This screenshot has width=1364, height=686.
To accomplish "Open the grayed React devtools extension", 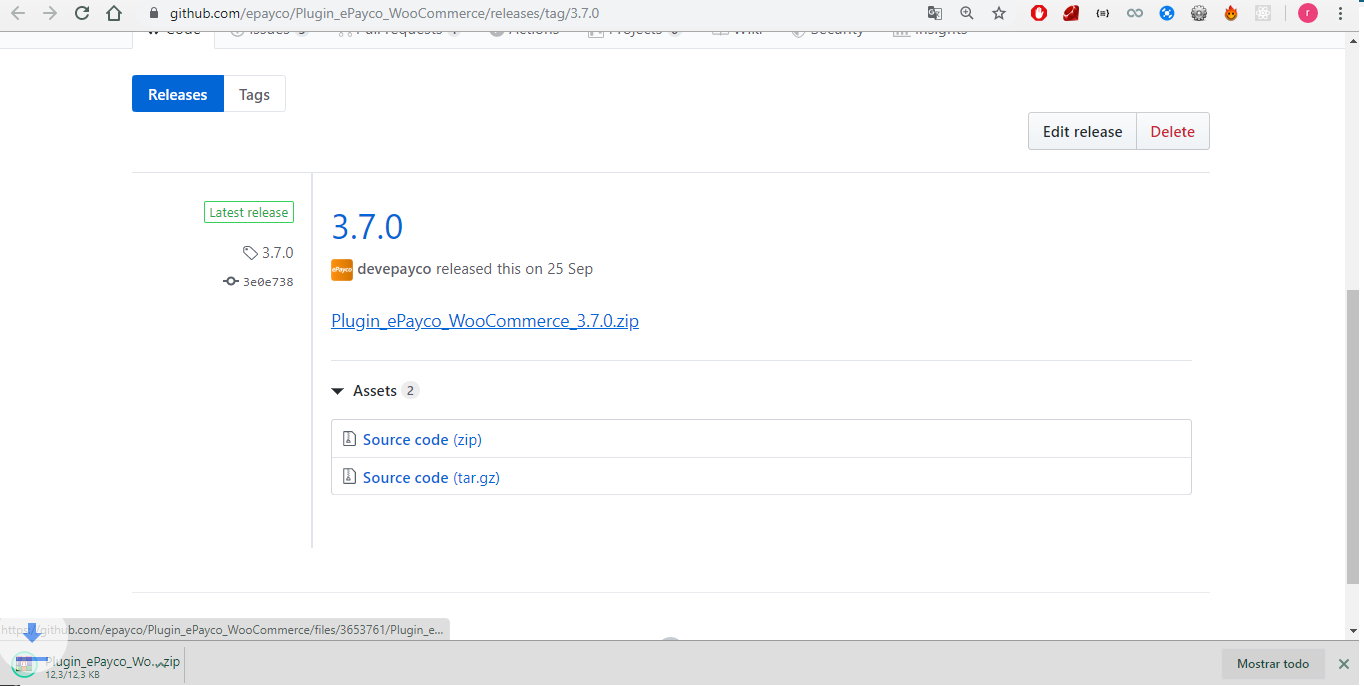I will point(1263,13).
